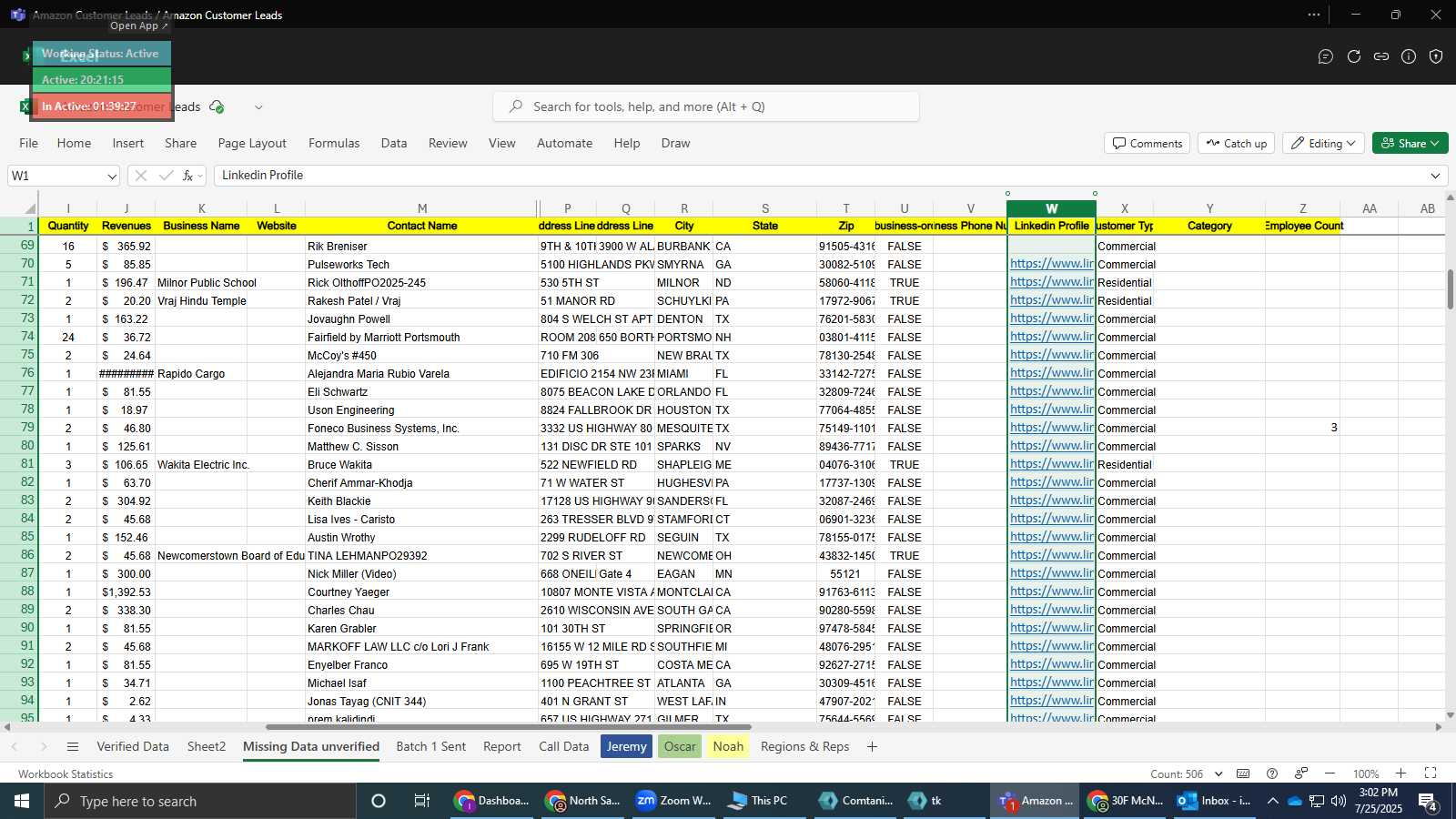This screenshot has width=1456, height=819.
Task: Open the Data ribbon tab
Action: point(394,143)
